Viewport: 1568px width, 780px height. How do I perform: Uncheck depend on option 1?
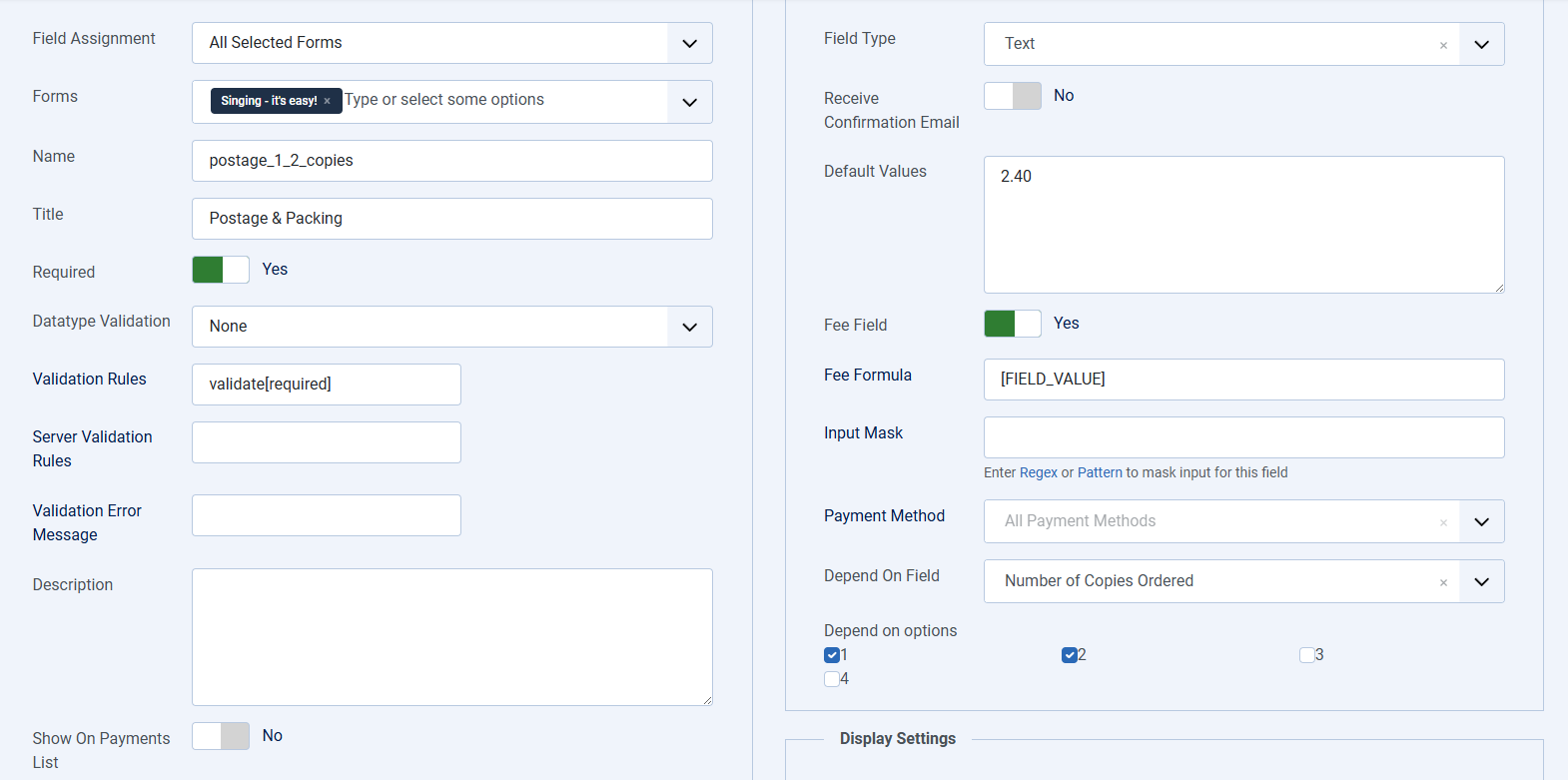(832, 655)
